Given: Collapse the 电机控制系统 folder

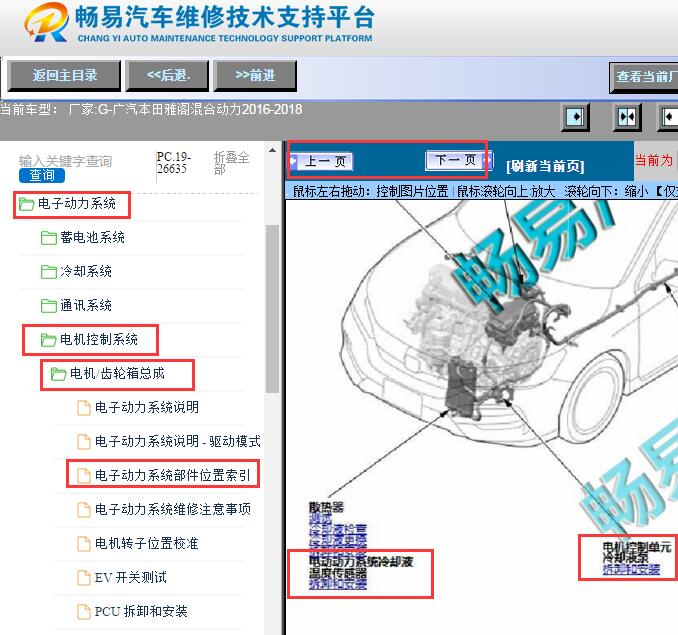Looking at the screenshot, I should click(x=99, y=339).
